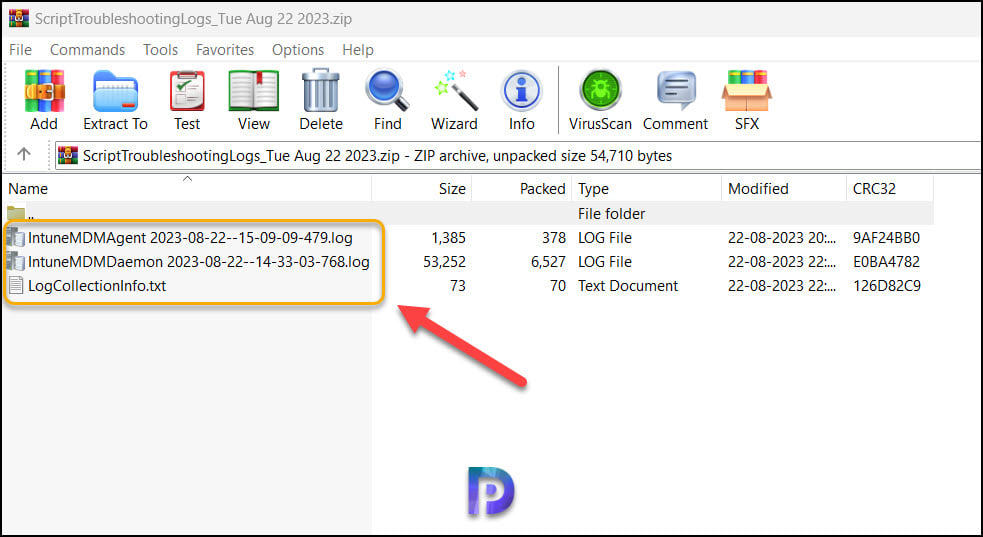Sort by the Type column header

(646, 189)
